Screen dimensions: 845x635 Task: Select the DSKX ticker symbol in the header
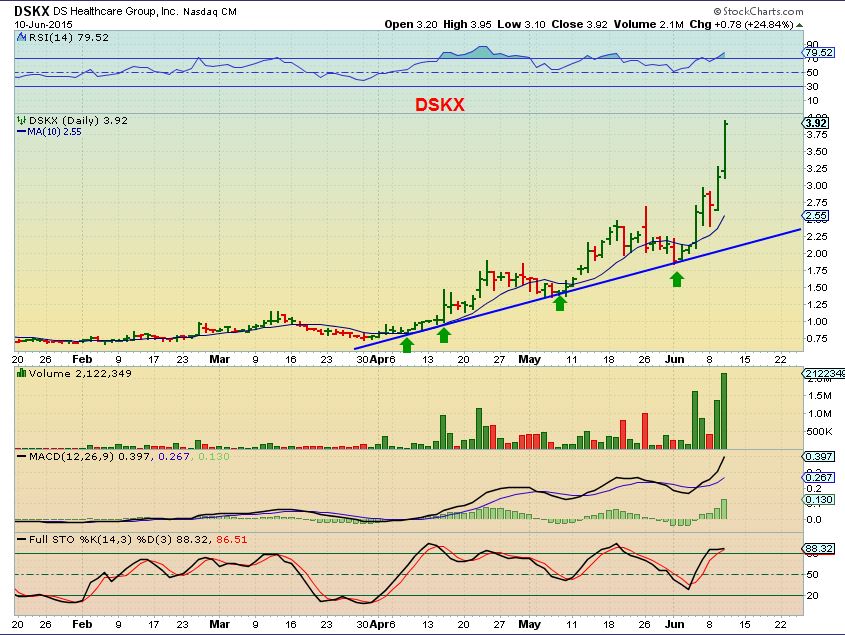[32, 11]
